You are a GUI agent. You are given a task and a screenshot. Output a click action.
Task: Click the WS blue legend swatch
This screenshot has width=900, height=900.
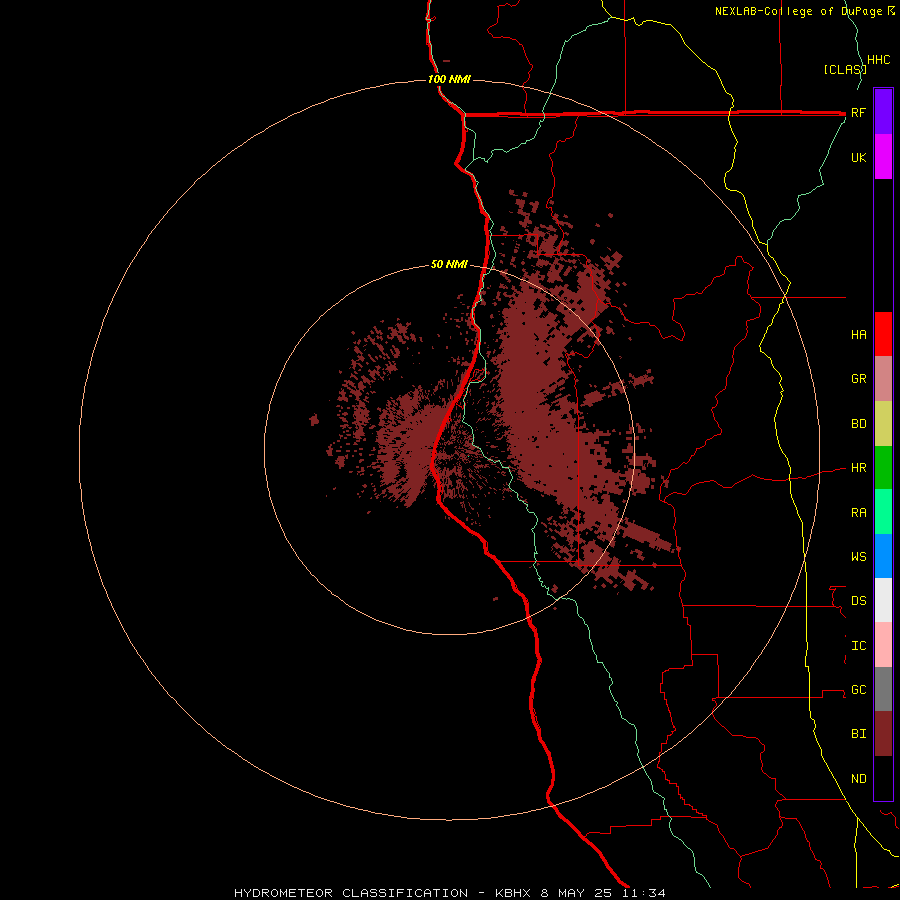click(x=883, y=556)
